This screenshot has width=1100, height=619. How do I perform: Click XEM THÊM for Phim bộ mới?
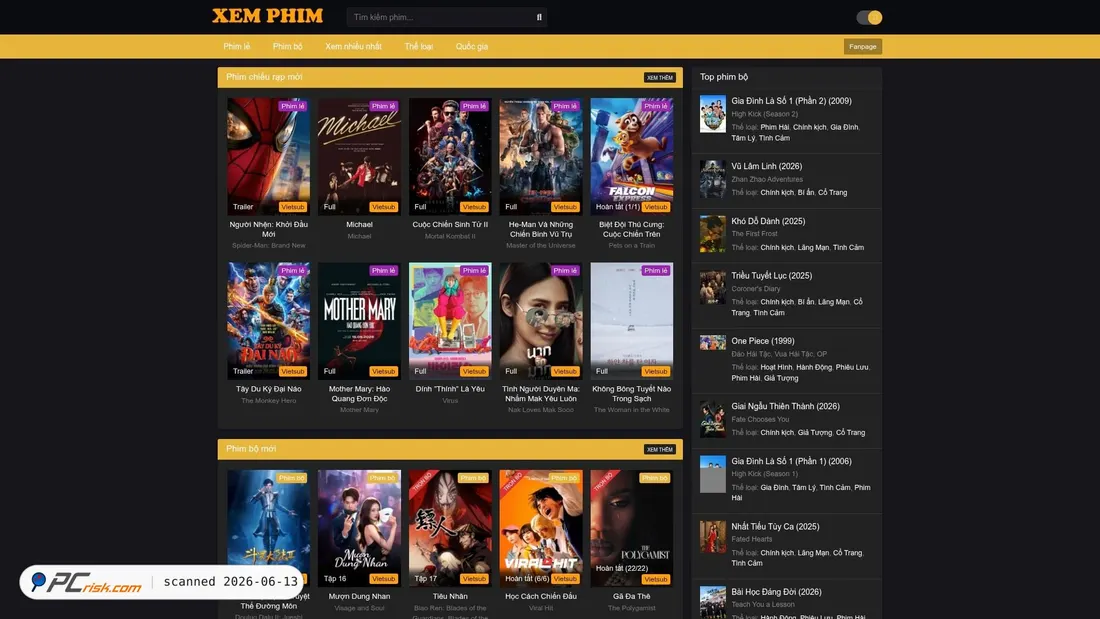(659, 450)
